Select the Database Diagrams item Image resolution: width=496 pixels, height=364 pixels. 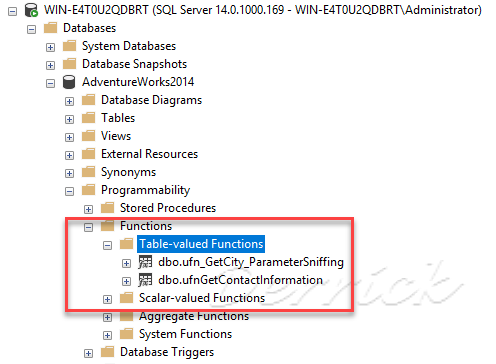coord(151,100)
